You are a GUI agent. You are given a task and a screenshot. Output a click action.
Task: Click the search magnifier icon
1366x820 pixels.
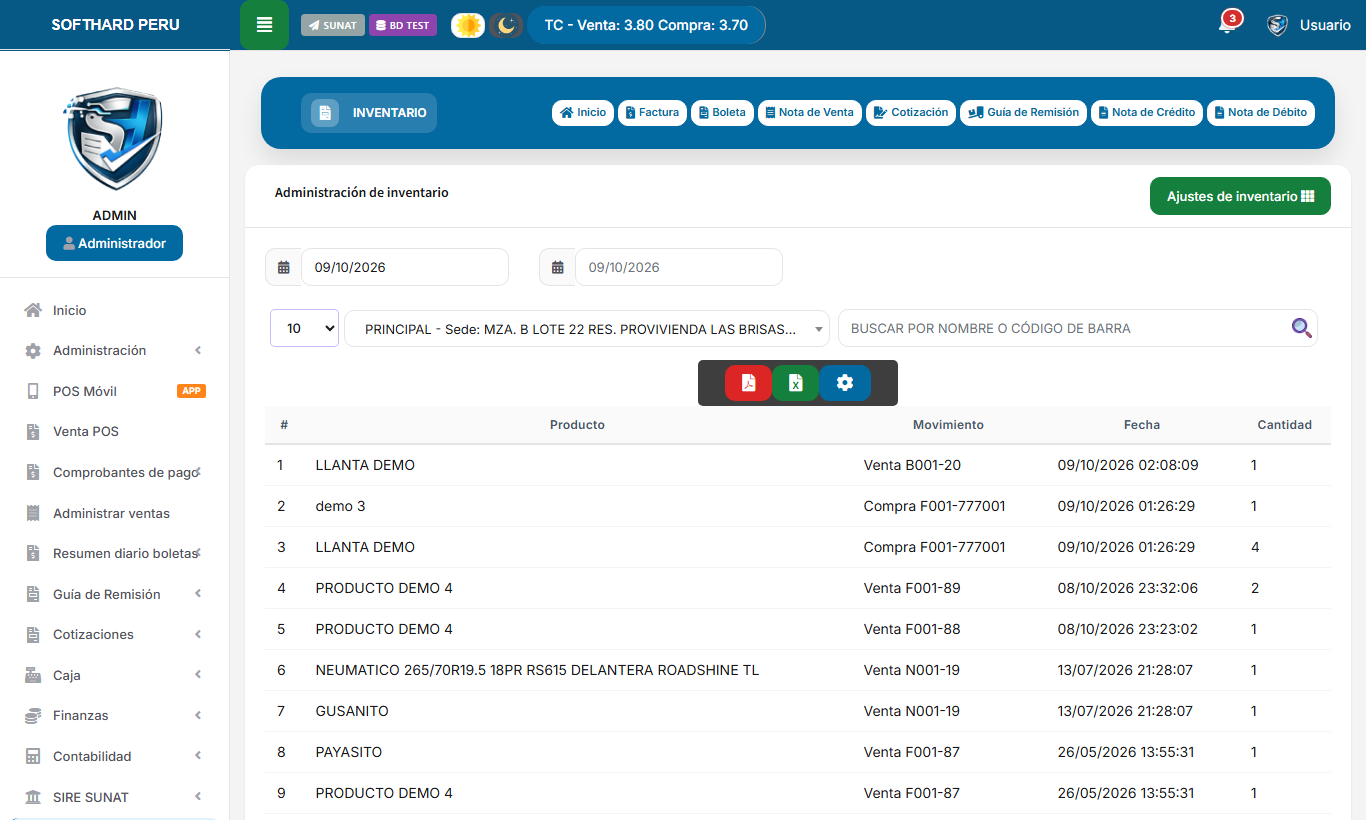(1301, 328)
